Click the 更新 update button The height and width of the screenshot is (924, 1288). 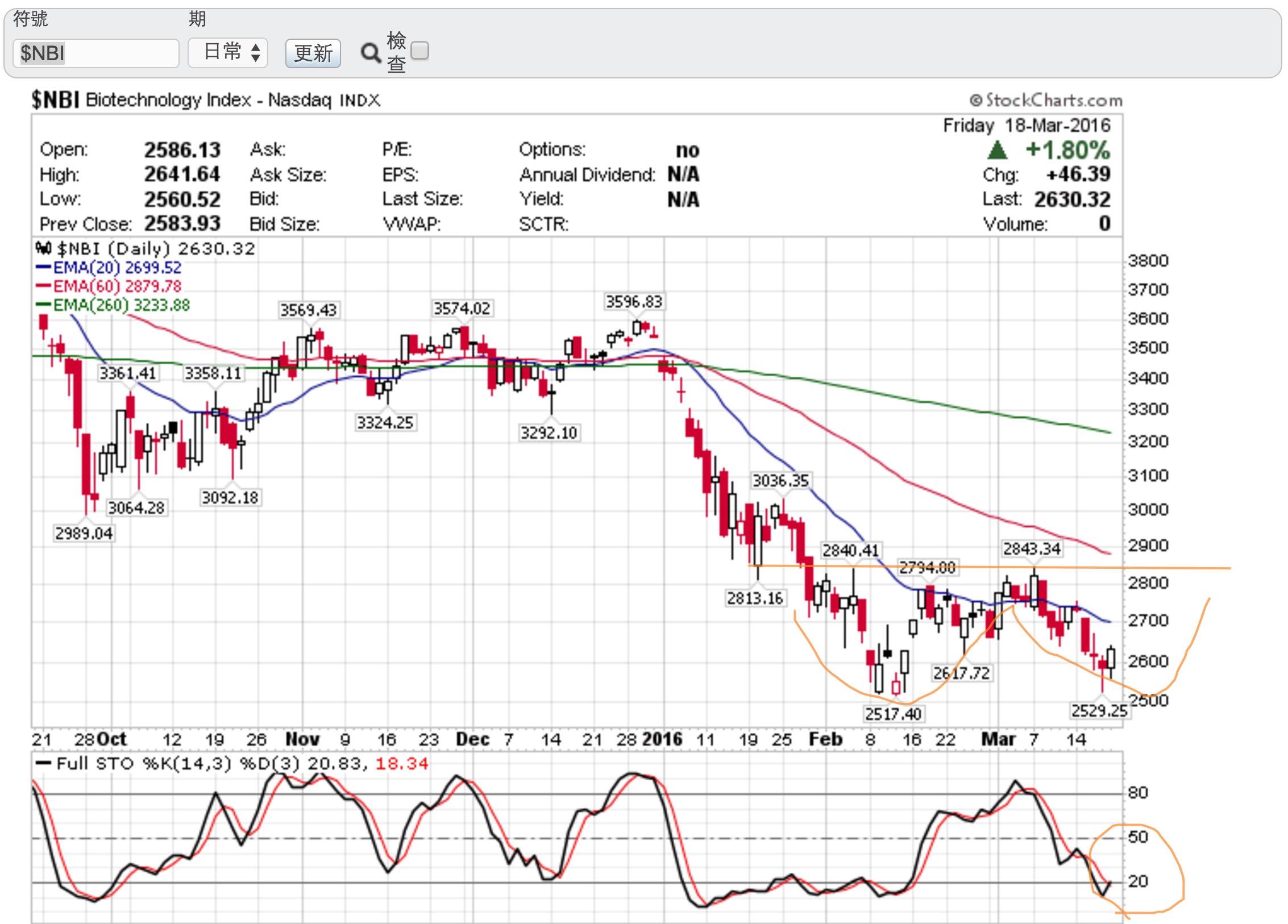(x=313, y=53)
